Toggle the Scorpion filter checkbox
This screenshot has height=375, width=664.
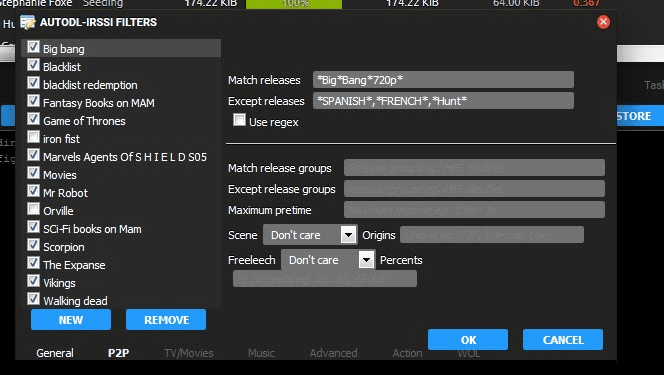pyautogui.click(x=33, y=245)
